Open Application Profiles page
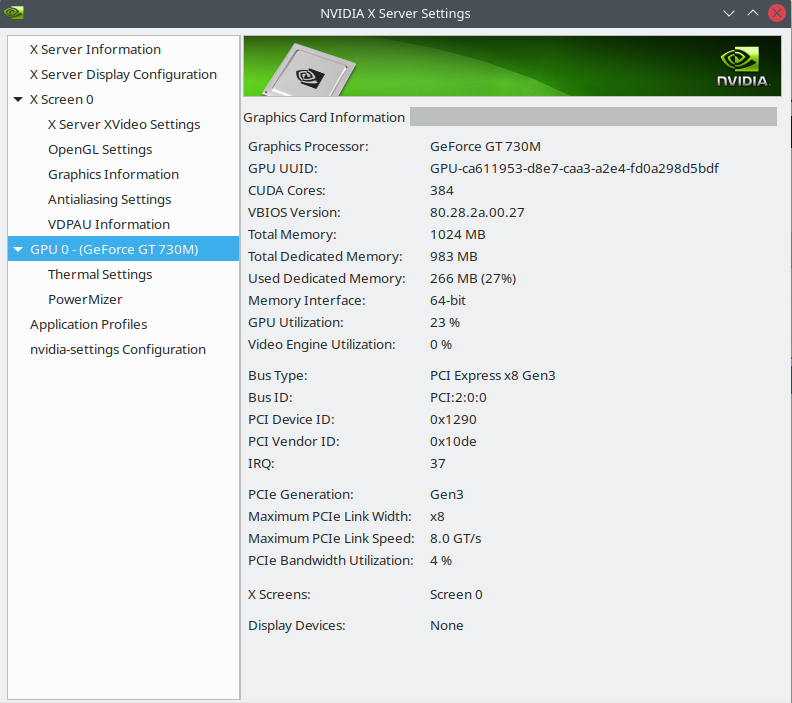The image size is (792, 703). [88, 324]
